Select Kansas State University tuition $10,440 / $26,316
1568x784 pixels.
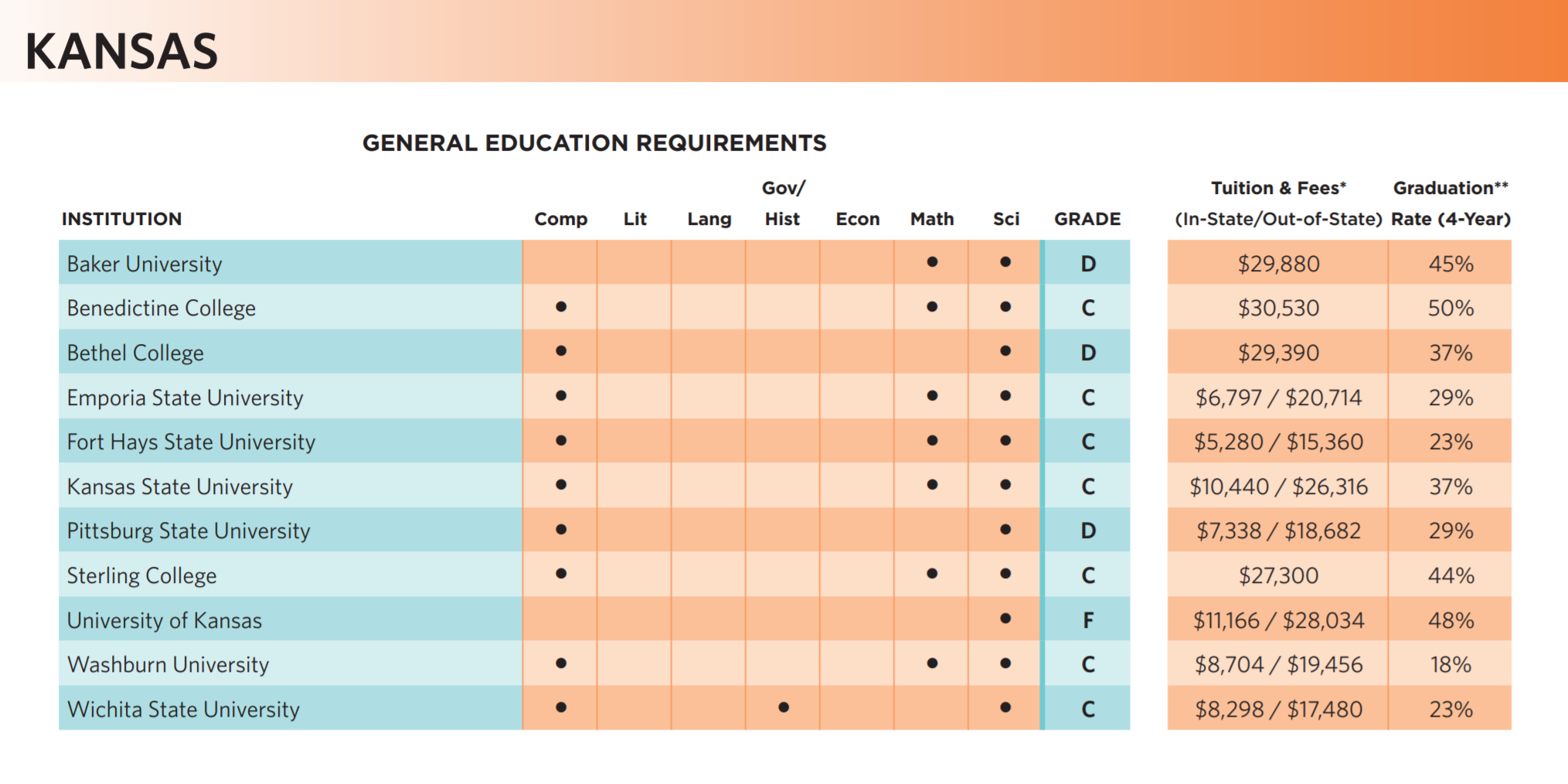click(1278, 486)
